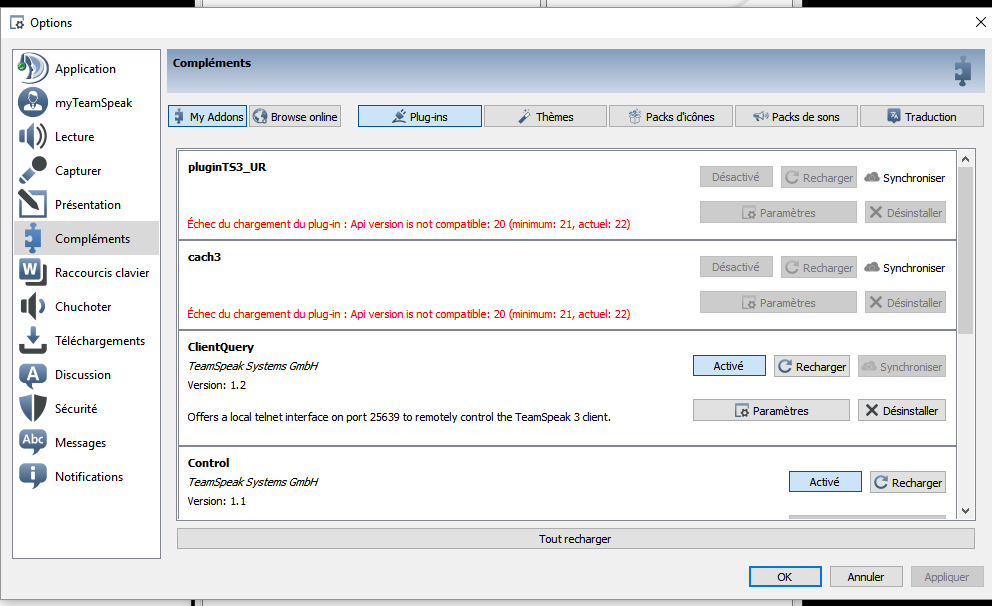Toggle the Activé button for Control plugin
This screenshot has width=992, height=606.
[x=825, y=482]
